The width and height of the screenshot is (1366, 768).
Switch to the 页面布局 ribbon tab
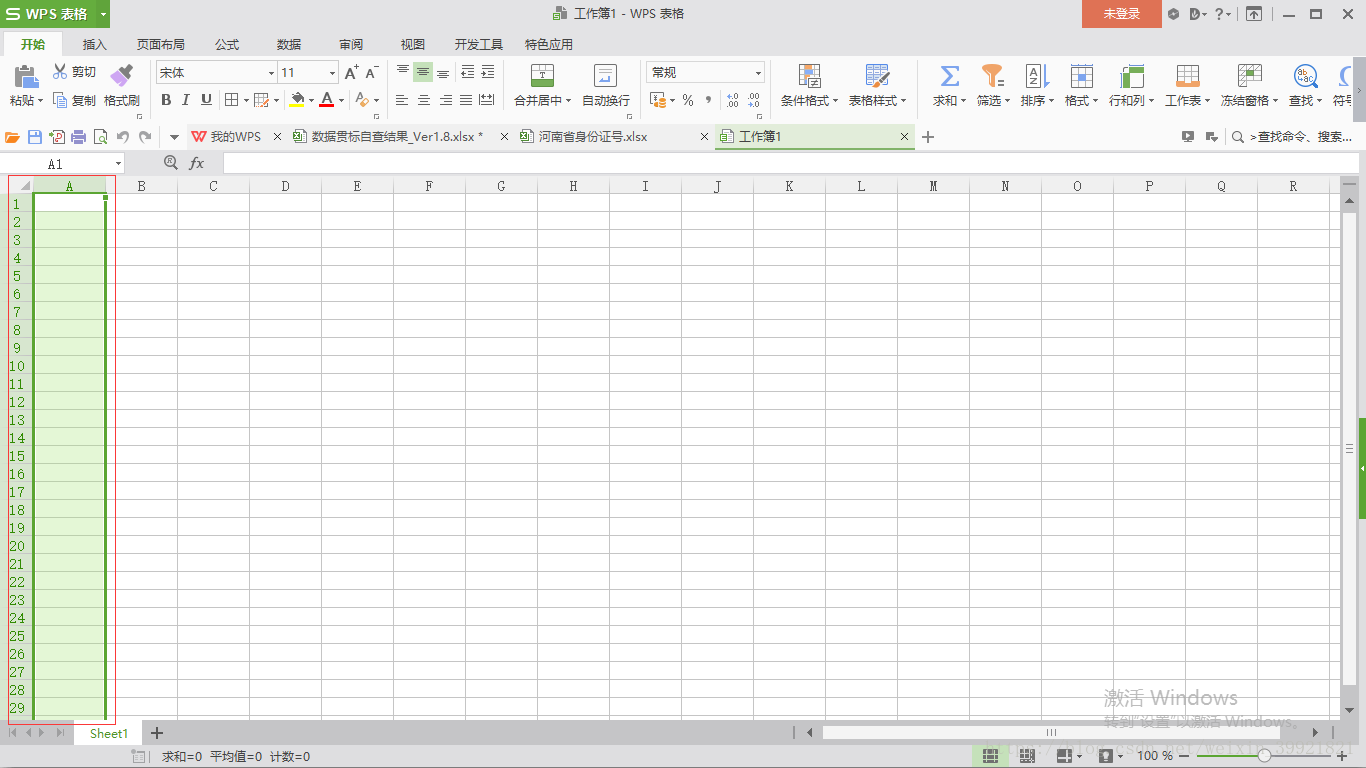pyautogui.click(x=161, y=44)
